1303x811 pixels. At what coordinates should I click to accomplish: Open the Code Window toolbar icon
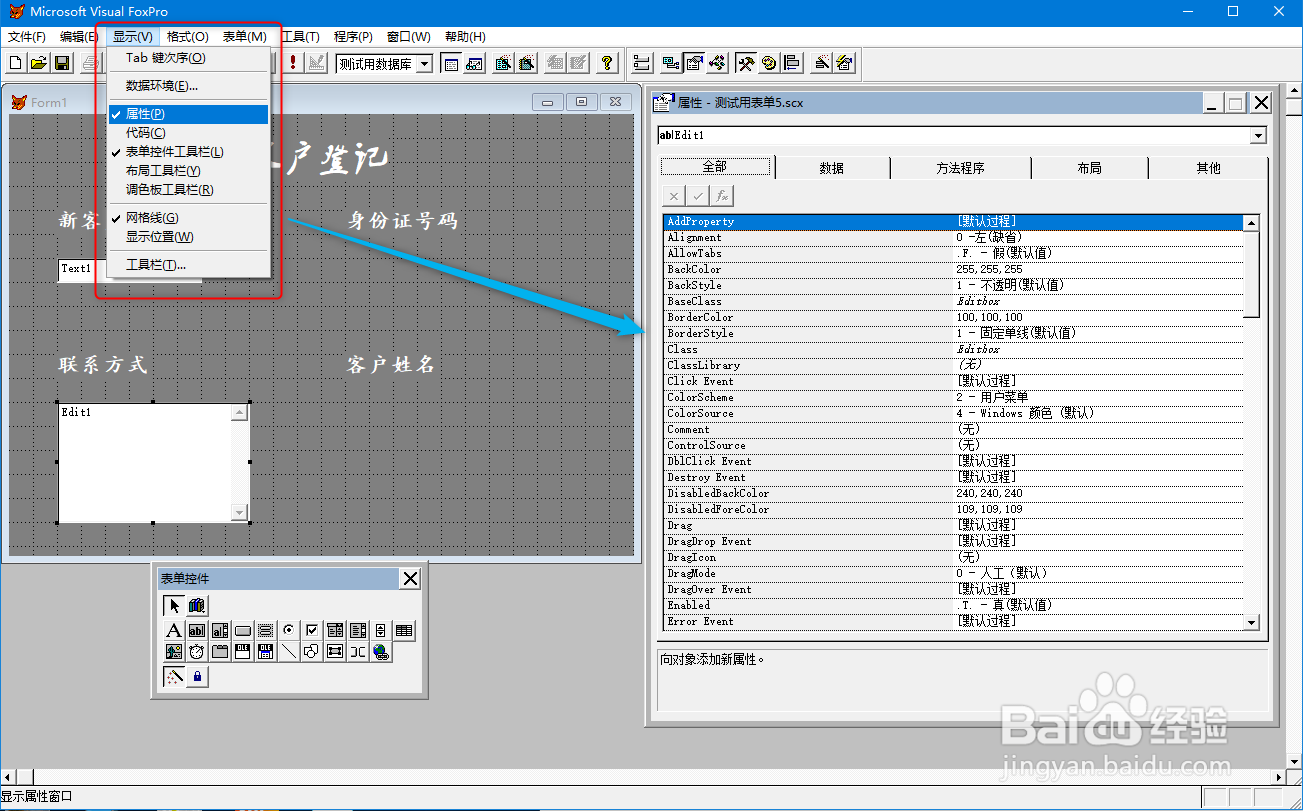pyautogui.click(x=717, y=63)
